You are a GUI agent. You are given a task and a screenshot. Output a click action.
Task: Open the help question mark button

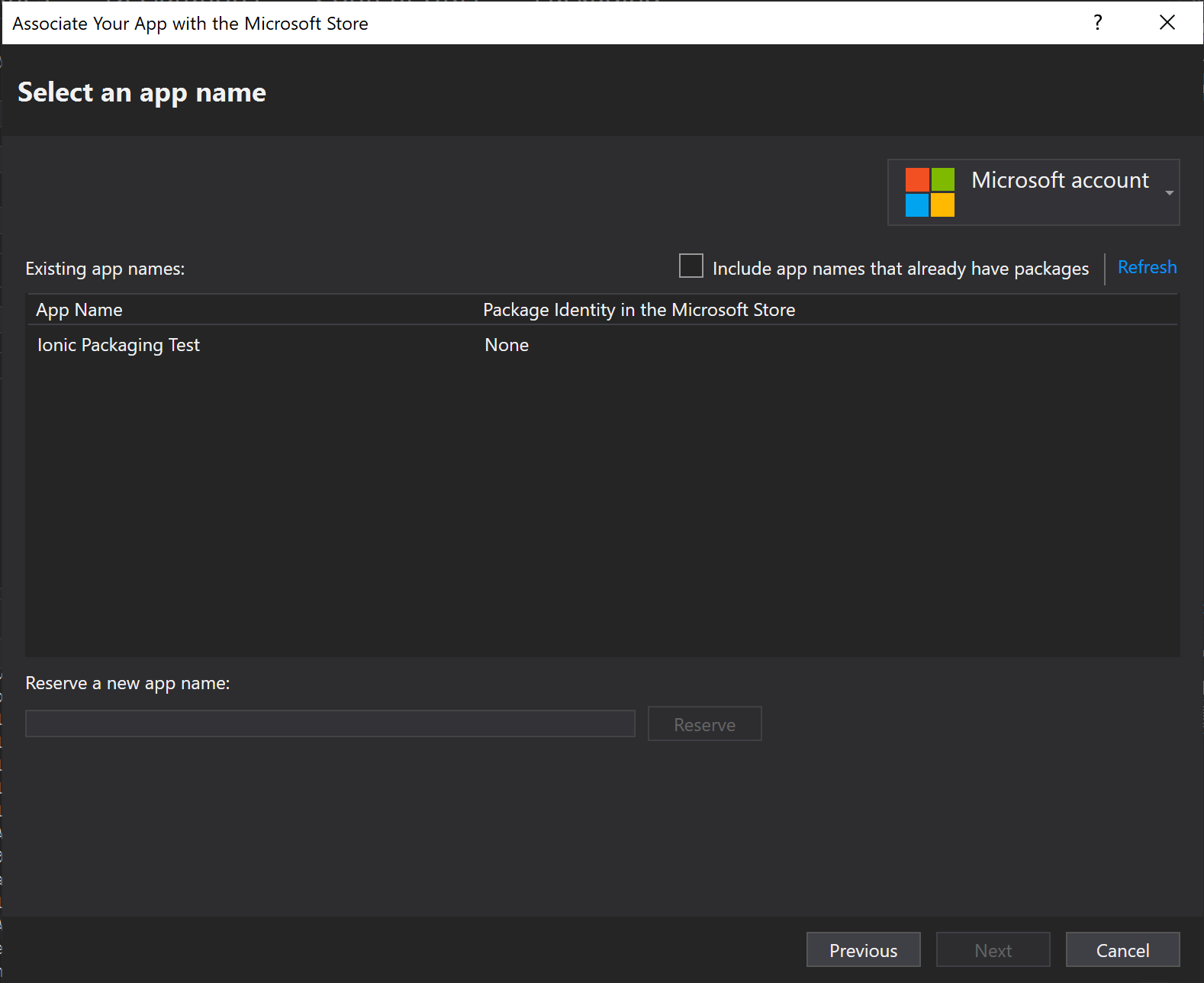pyautogui.click(x=1098, y=23)
